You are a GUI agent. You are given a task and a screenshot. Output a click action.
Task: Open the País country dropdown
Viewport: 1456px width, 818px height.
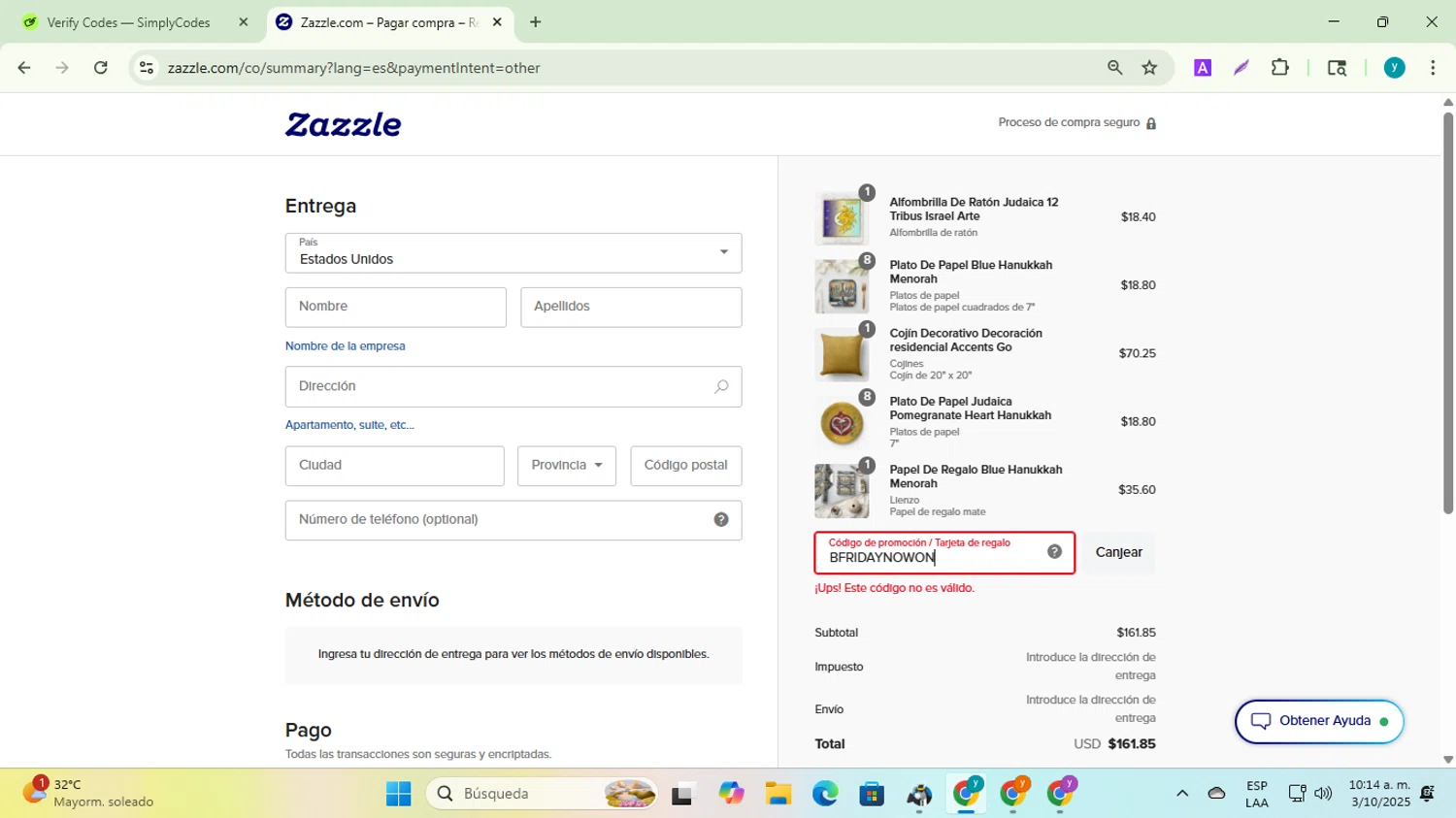click(x=513, y=253)
